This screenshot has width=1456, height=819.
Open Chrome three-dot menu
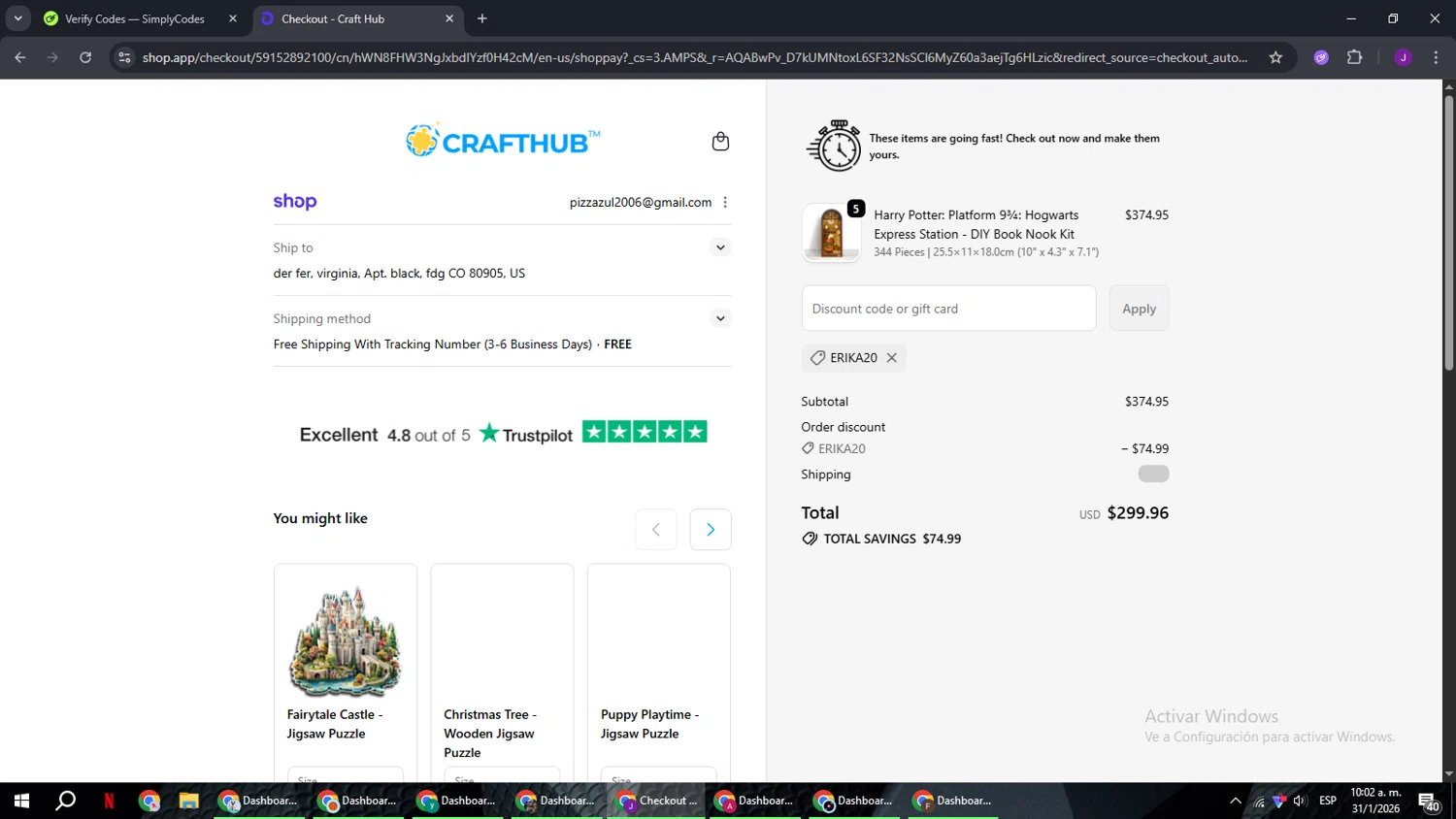tap(1436, 57)
